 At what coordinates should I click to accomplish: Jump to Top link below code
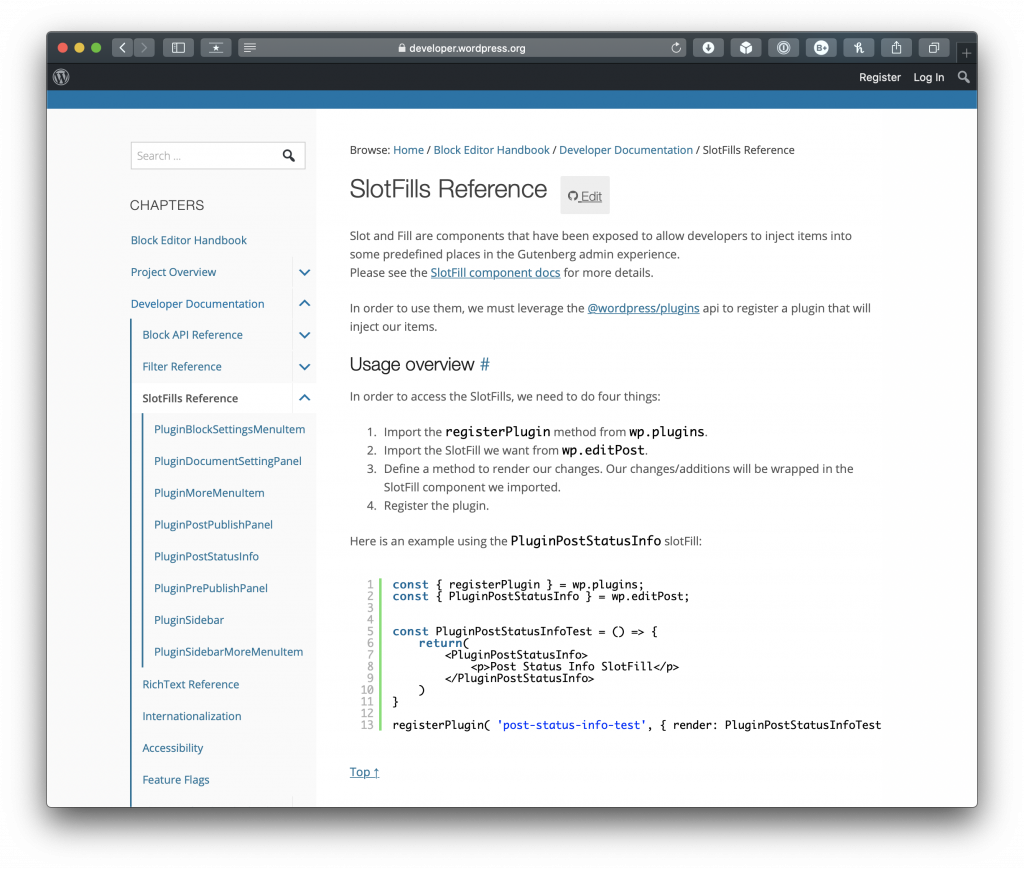[x=364, y=772]
